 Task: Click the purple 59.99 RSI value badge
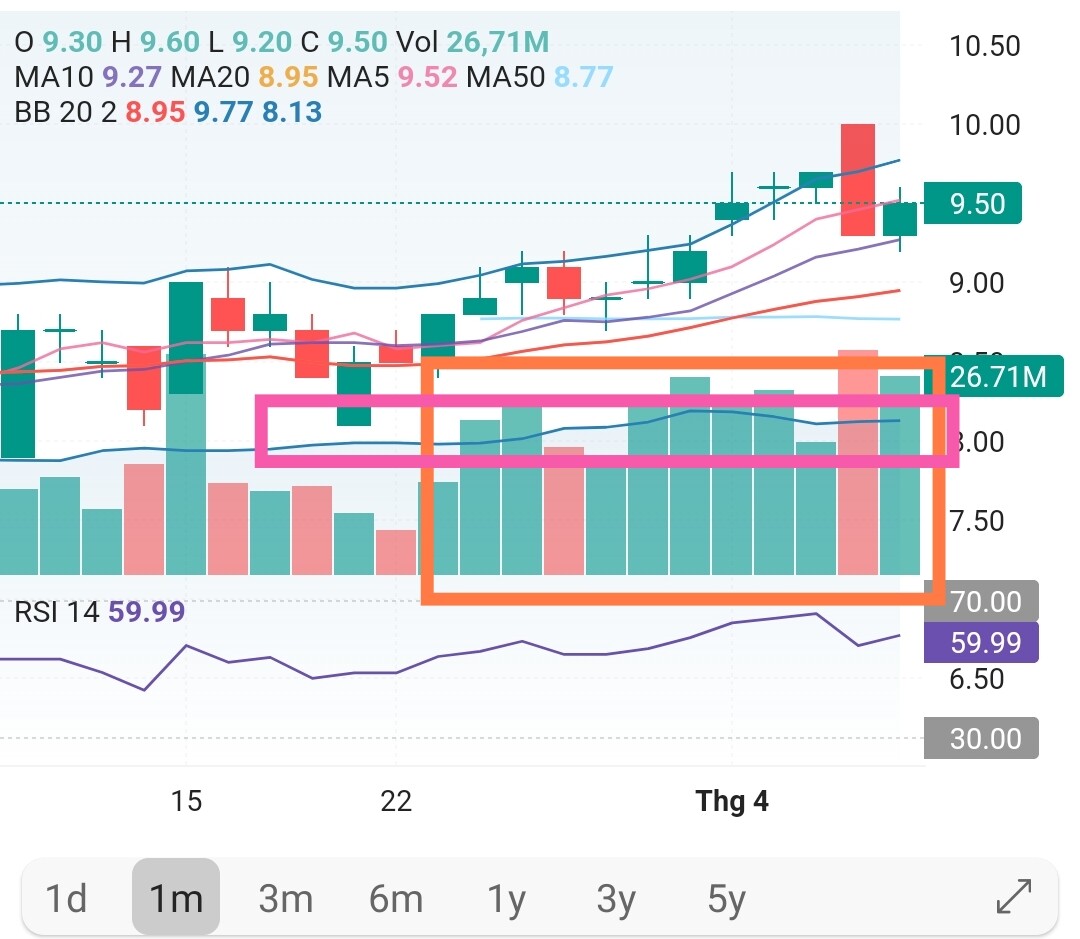click(x=985, y=642)
